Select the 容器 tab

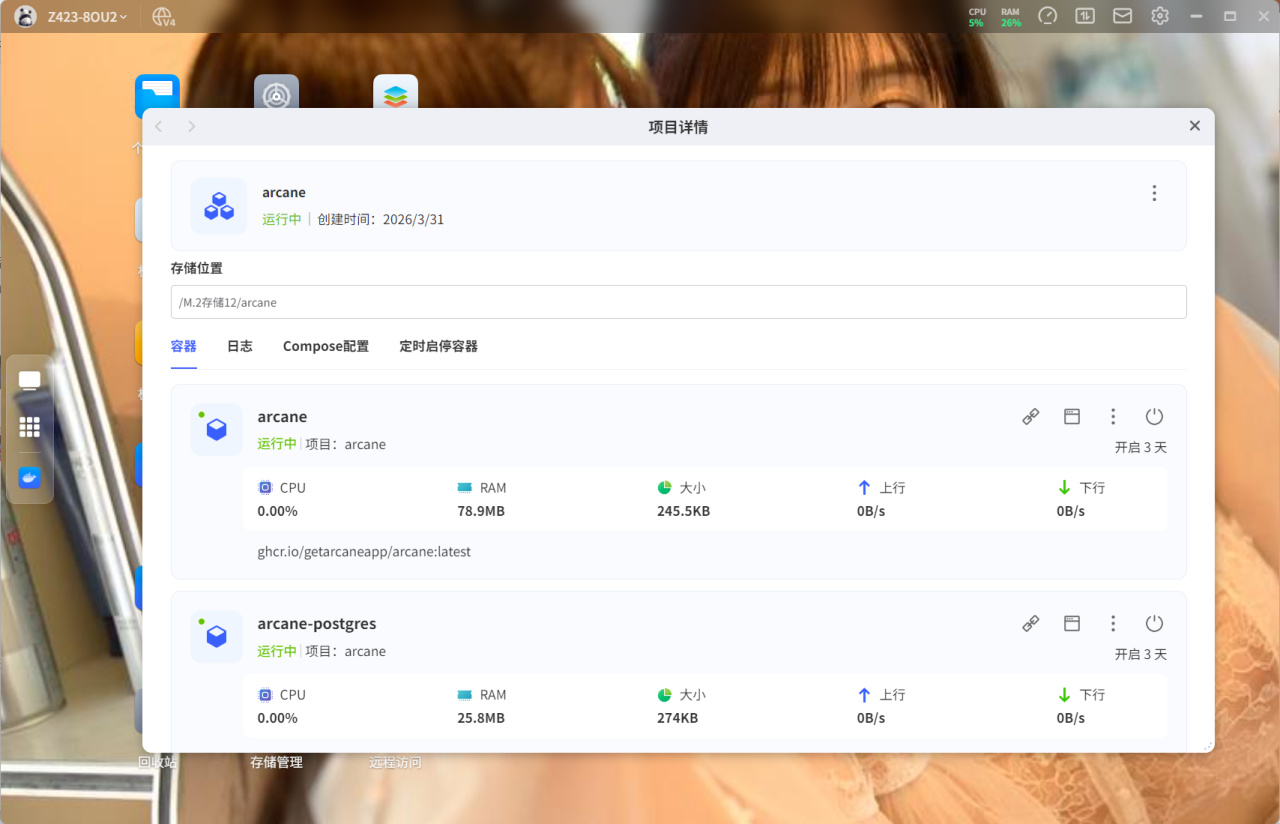click(x=184, y=346)
